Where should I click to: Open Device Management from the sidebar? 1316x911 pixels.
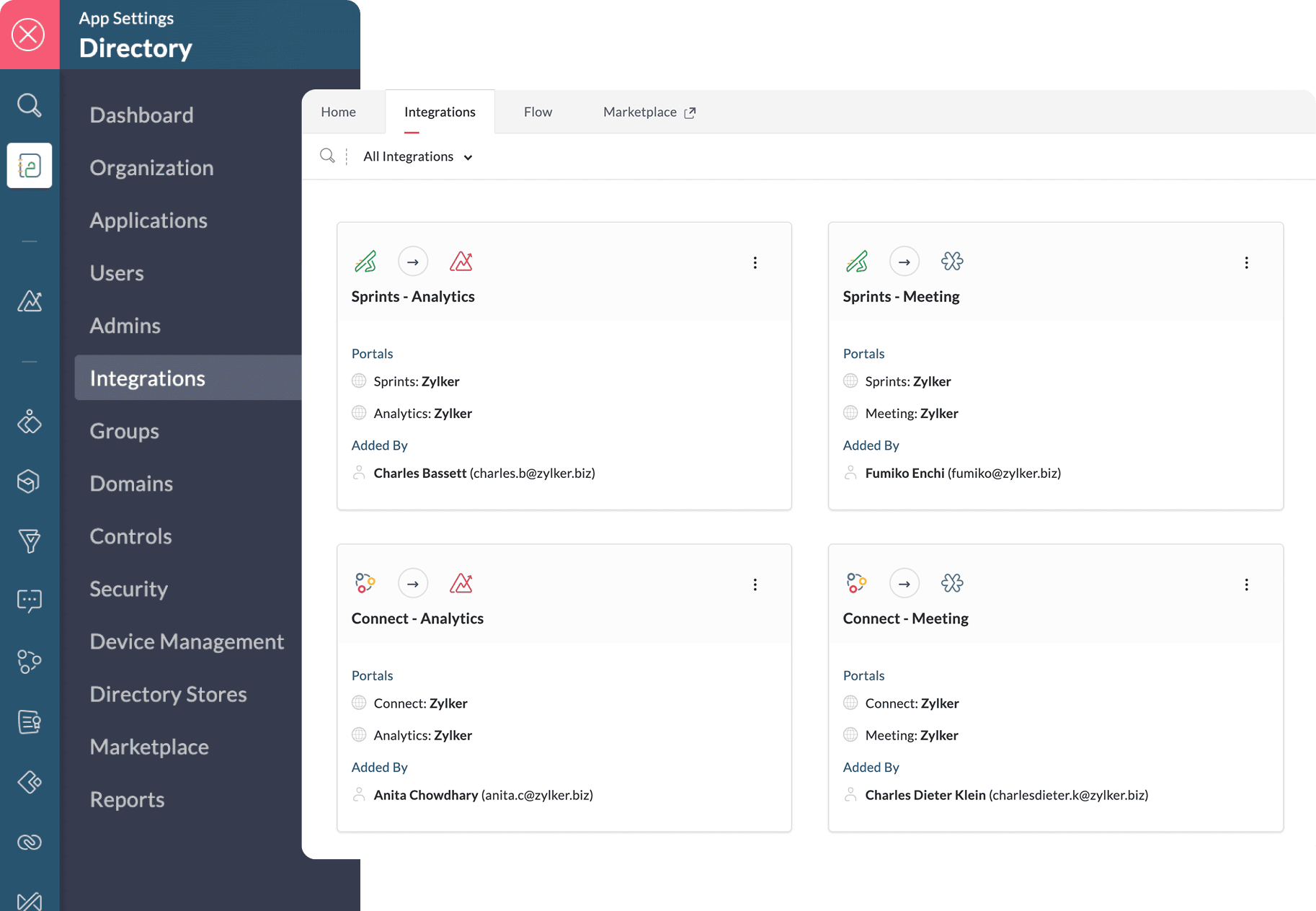187,641
